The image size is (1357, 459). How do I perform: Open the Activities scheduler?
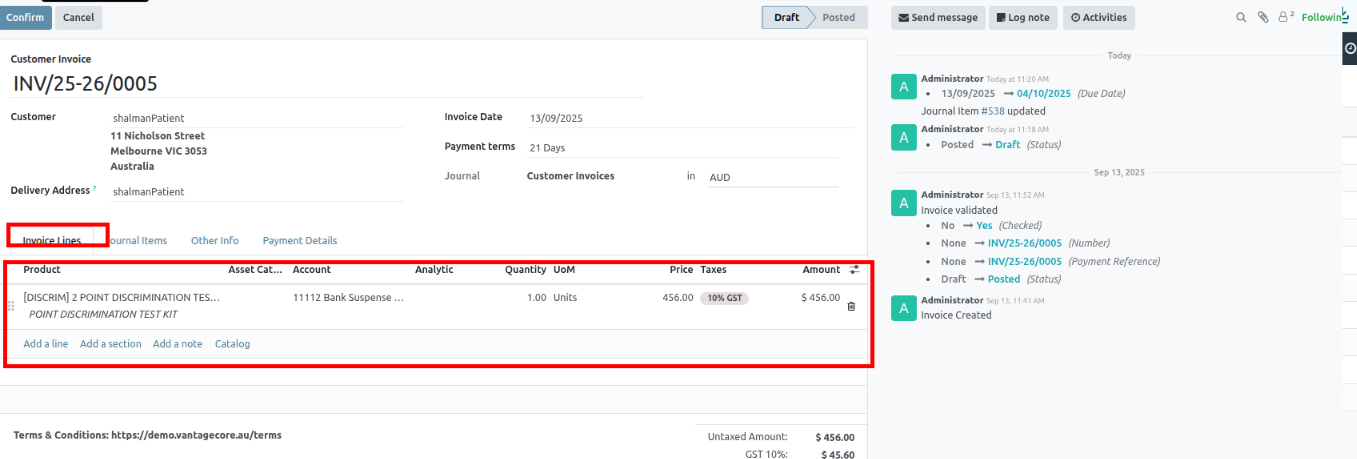click(x=1099, y=17)
